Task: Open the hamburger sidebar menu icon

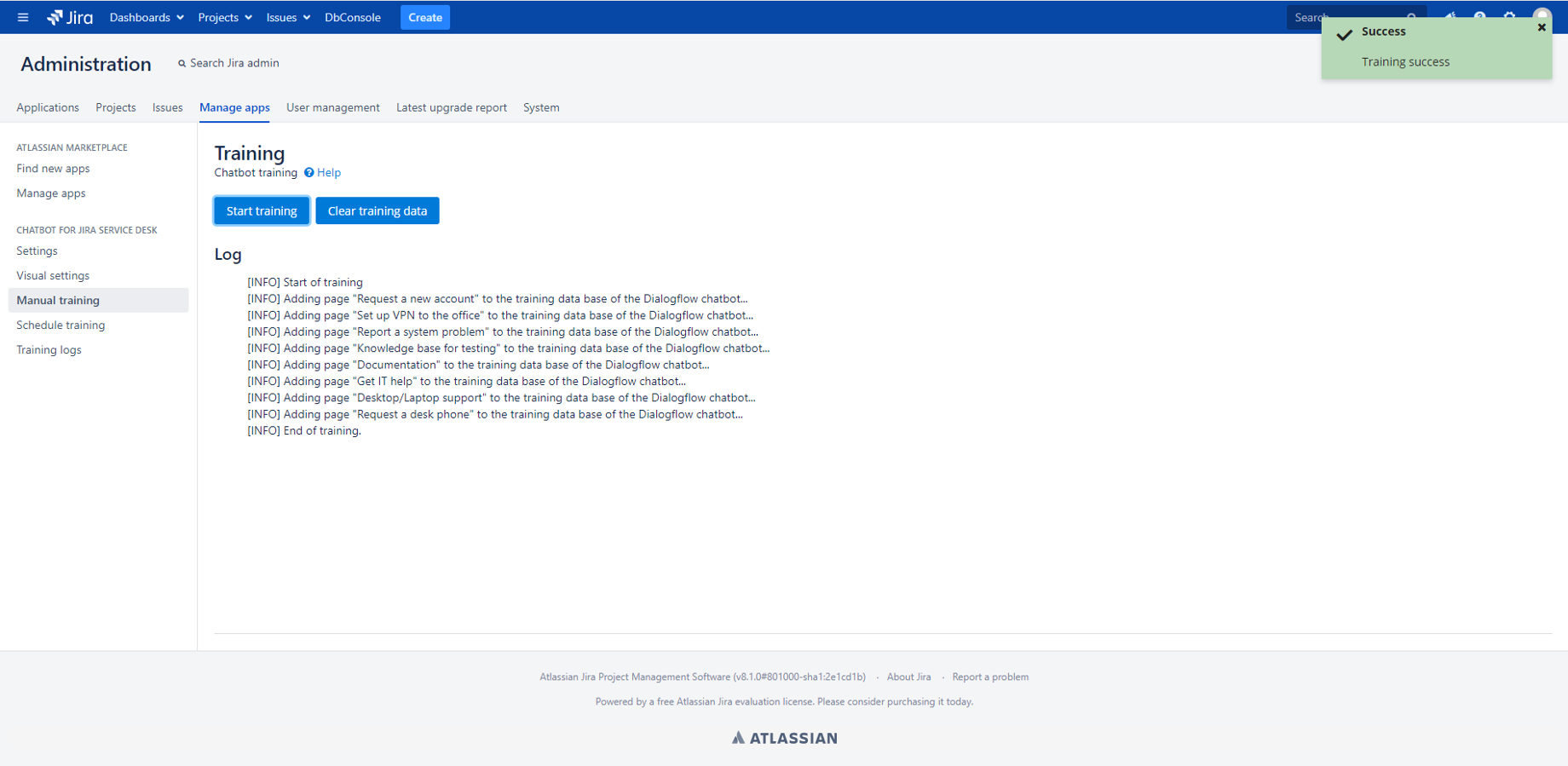Action: 23,17
